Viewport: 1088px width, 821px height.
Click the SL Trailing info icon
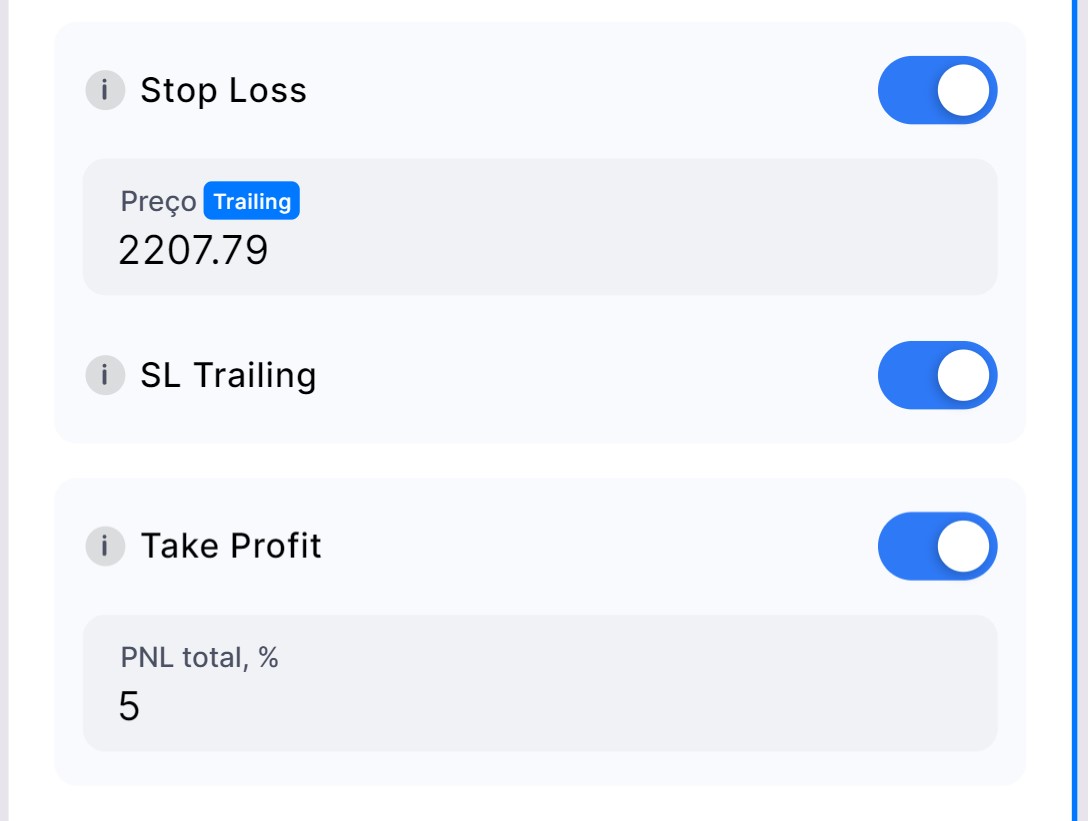tap(104, 375)
